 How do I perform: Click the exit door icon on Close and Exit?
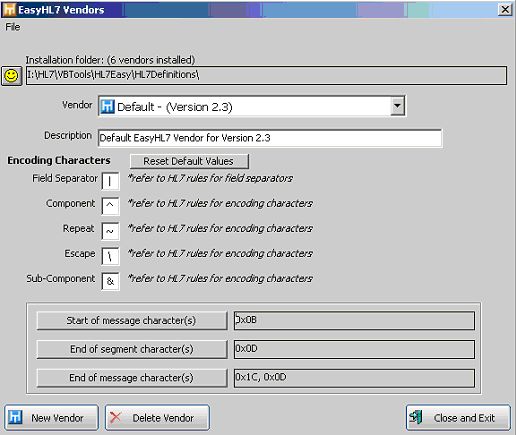(416, 417)
